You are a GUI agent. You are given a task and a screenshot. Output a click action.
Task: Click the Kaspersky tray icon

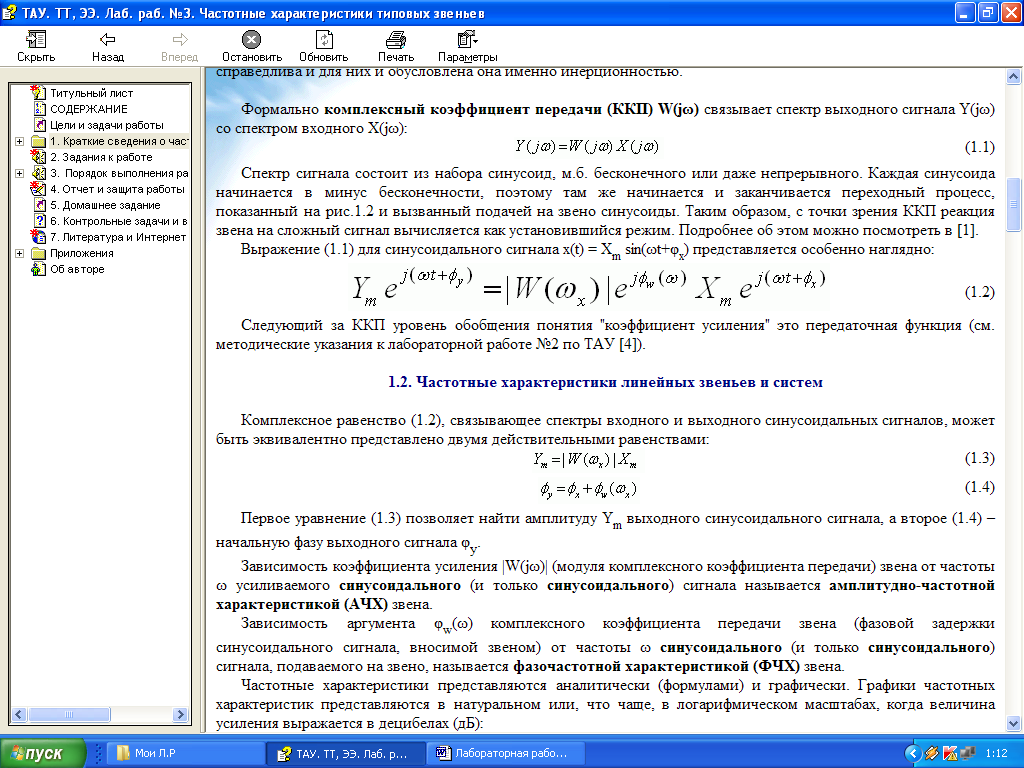click(x=950, y=754)
